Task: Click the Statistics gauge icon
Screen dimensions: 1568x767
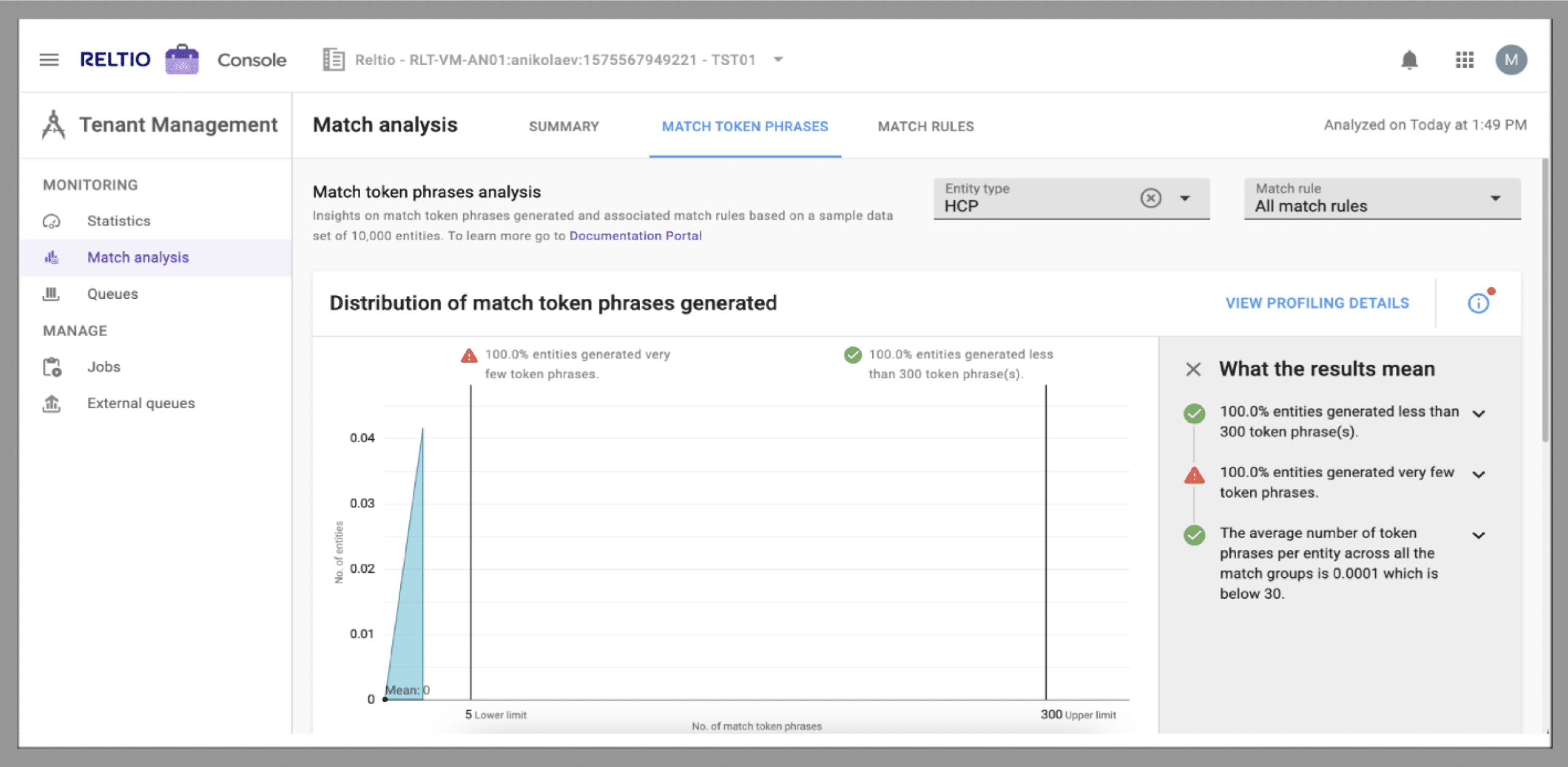Action: 51,221
